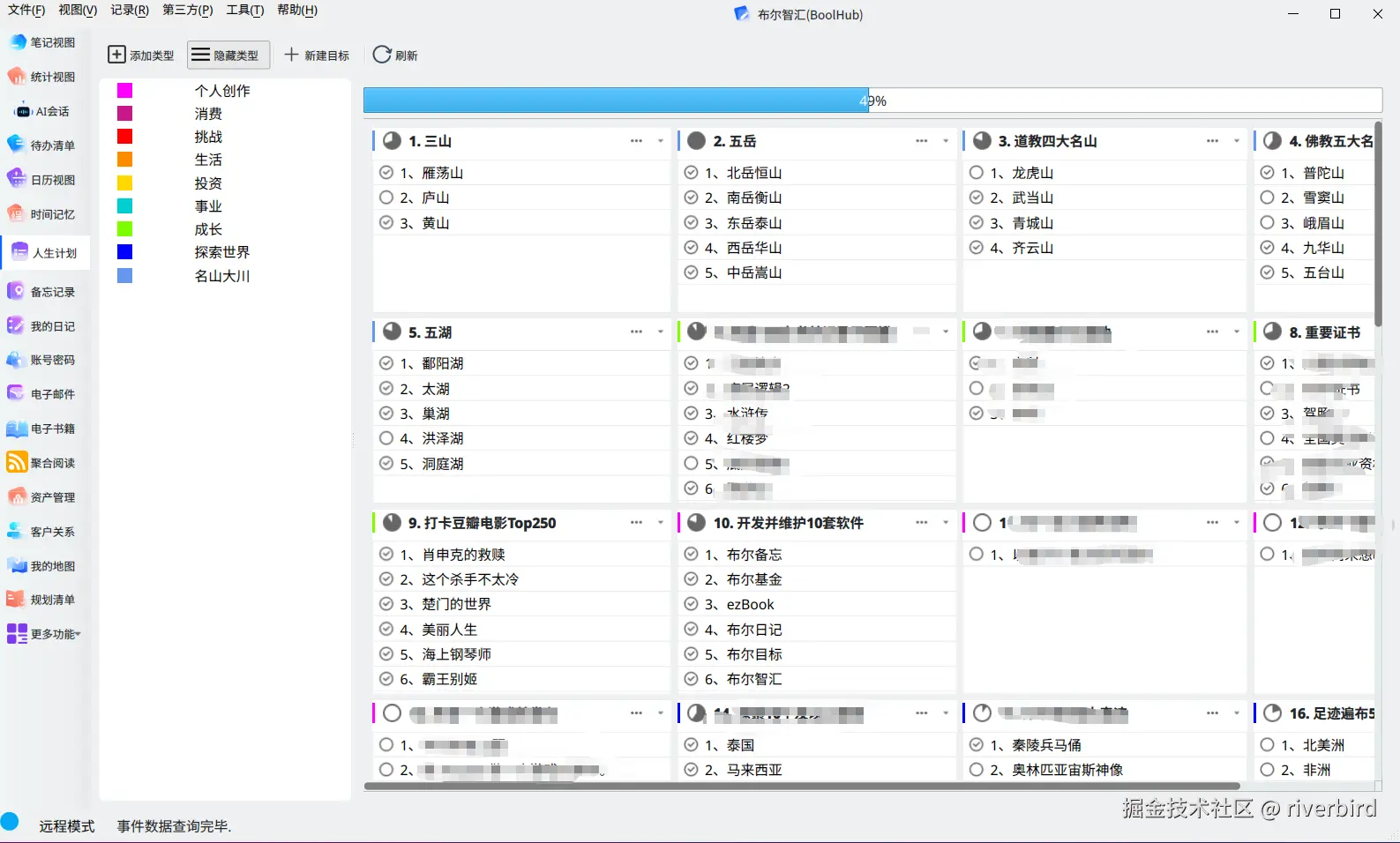
Task: Open the 客户关系 contacts icon
Action: (x=18, y=532)
